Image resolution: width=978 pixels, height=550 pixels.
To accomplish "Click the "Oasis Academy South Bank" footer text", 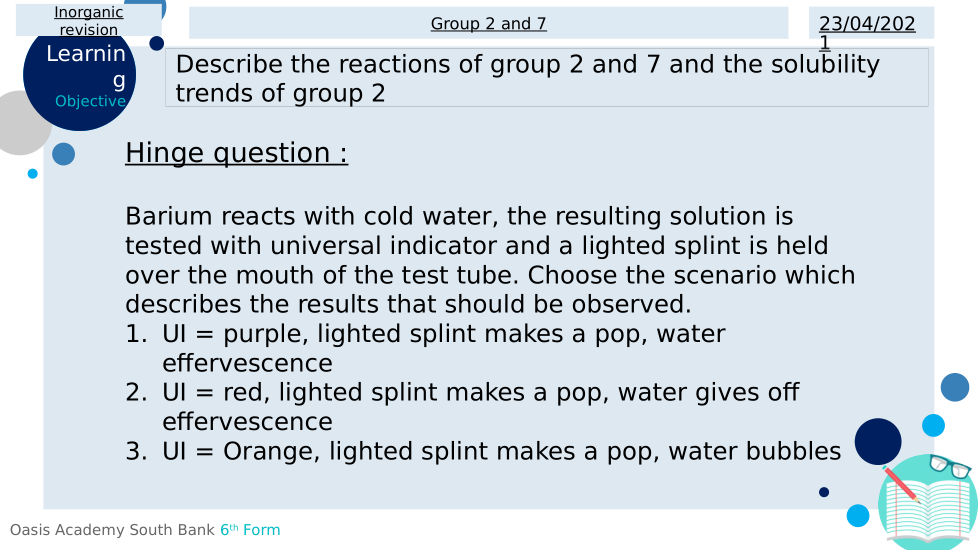I will [x=112, y=530].
